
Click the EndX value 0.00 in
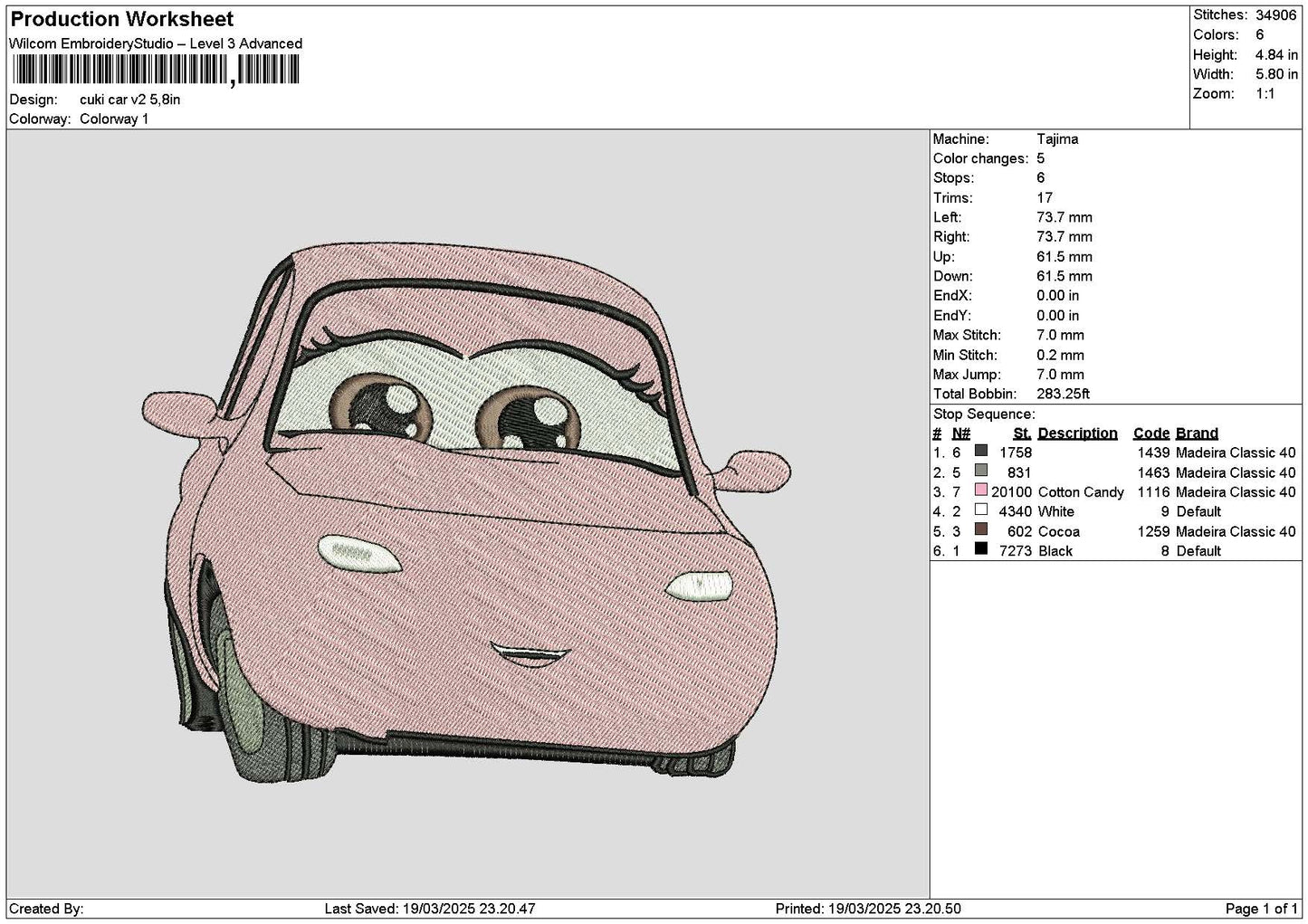(x=1058, y=296)
